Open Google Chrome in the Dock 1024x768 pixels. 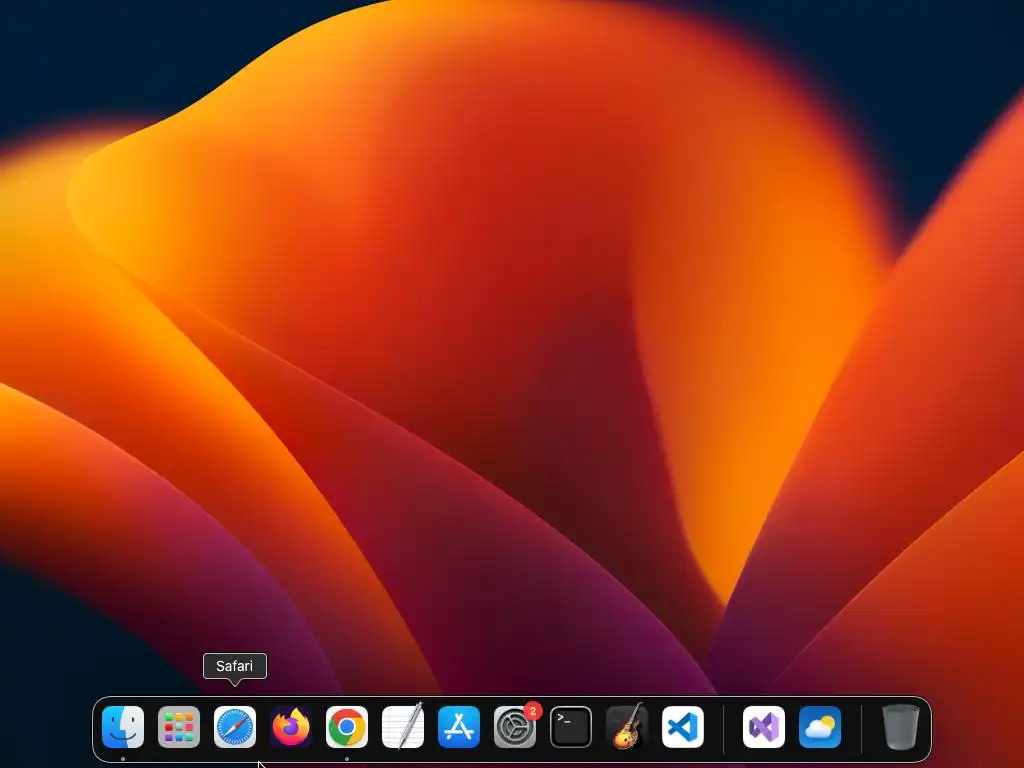(x=347, y=727)
